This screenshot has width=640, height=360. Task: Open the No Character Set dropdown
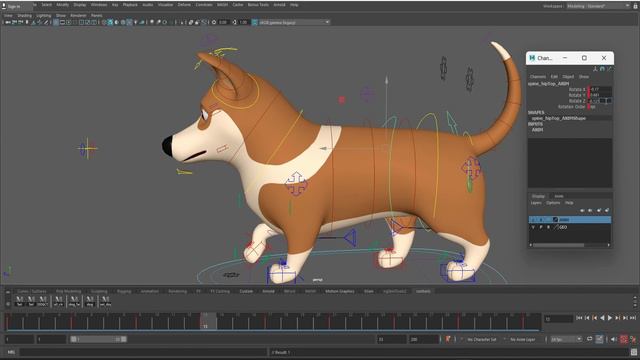coord(482,340)
